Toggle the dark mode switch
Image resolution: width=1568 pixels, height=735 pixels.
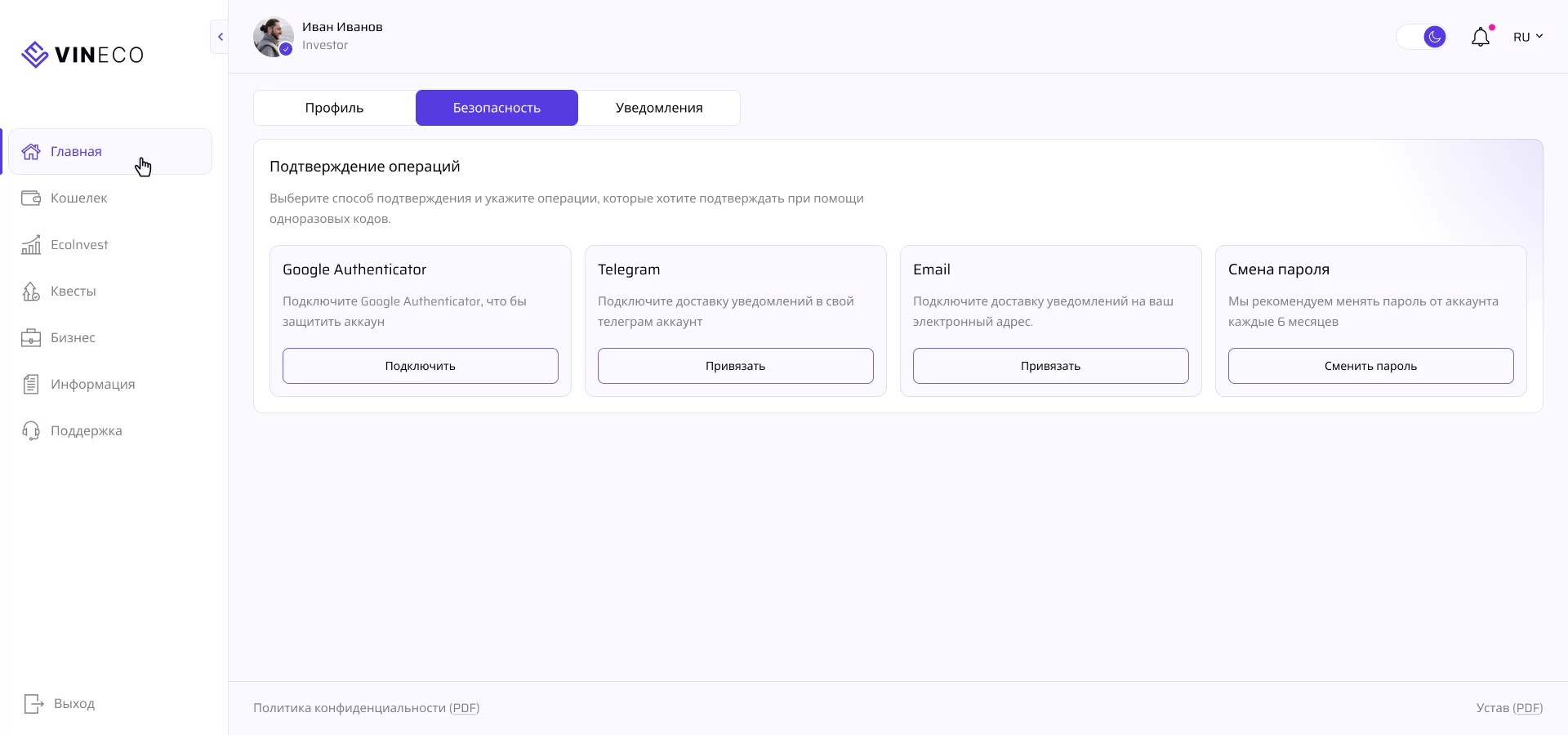[1422, 37]
